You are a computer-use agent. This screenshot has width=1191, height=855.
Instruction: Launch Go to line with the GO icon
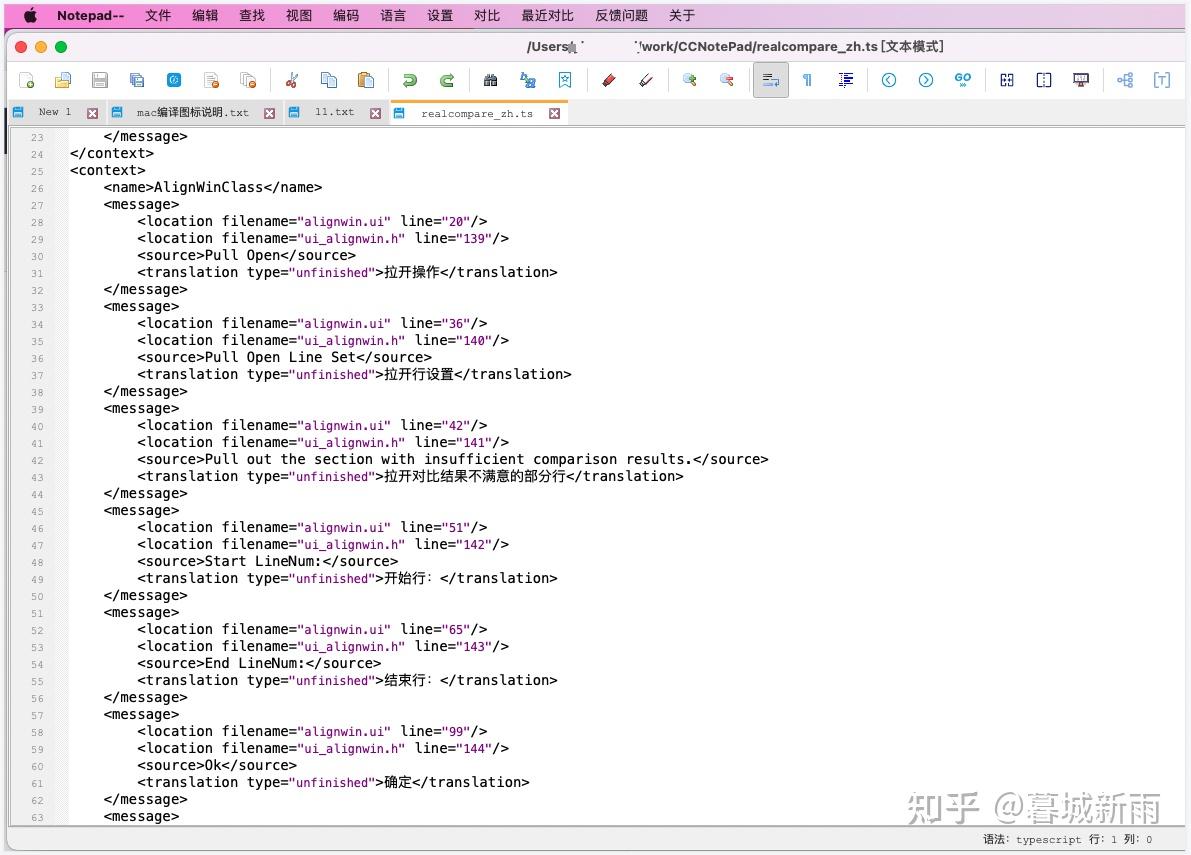pyautogui.click(x=962, y=80)
